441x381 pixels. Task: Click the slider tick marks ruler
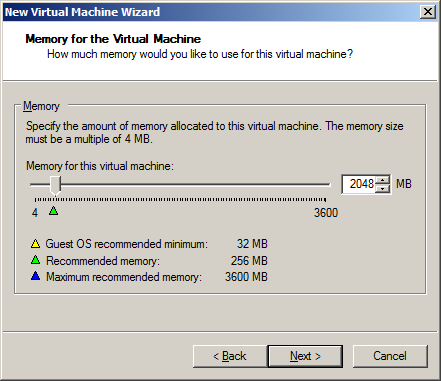(180, 200)
